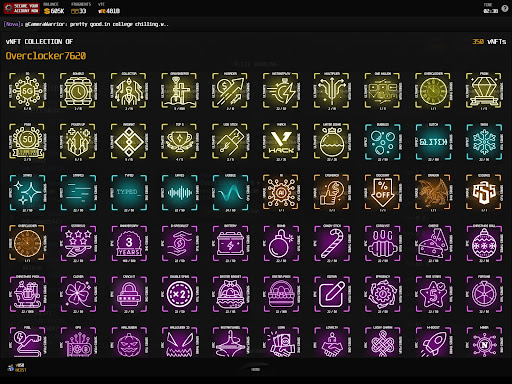512x384 pixels.
Task: Select the rocket boost vNFT
Action: tap(433, 342)
